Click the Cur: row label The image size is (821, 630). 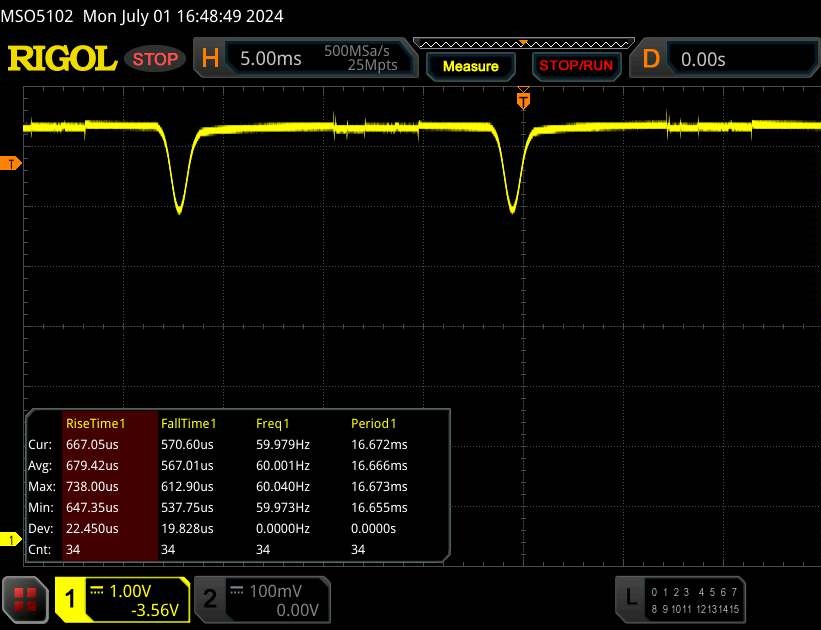click(40, 445)
